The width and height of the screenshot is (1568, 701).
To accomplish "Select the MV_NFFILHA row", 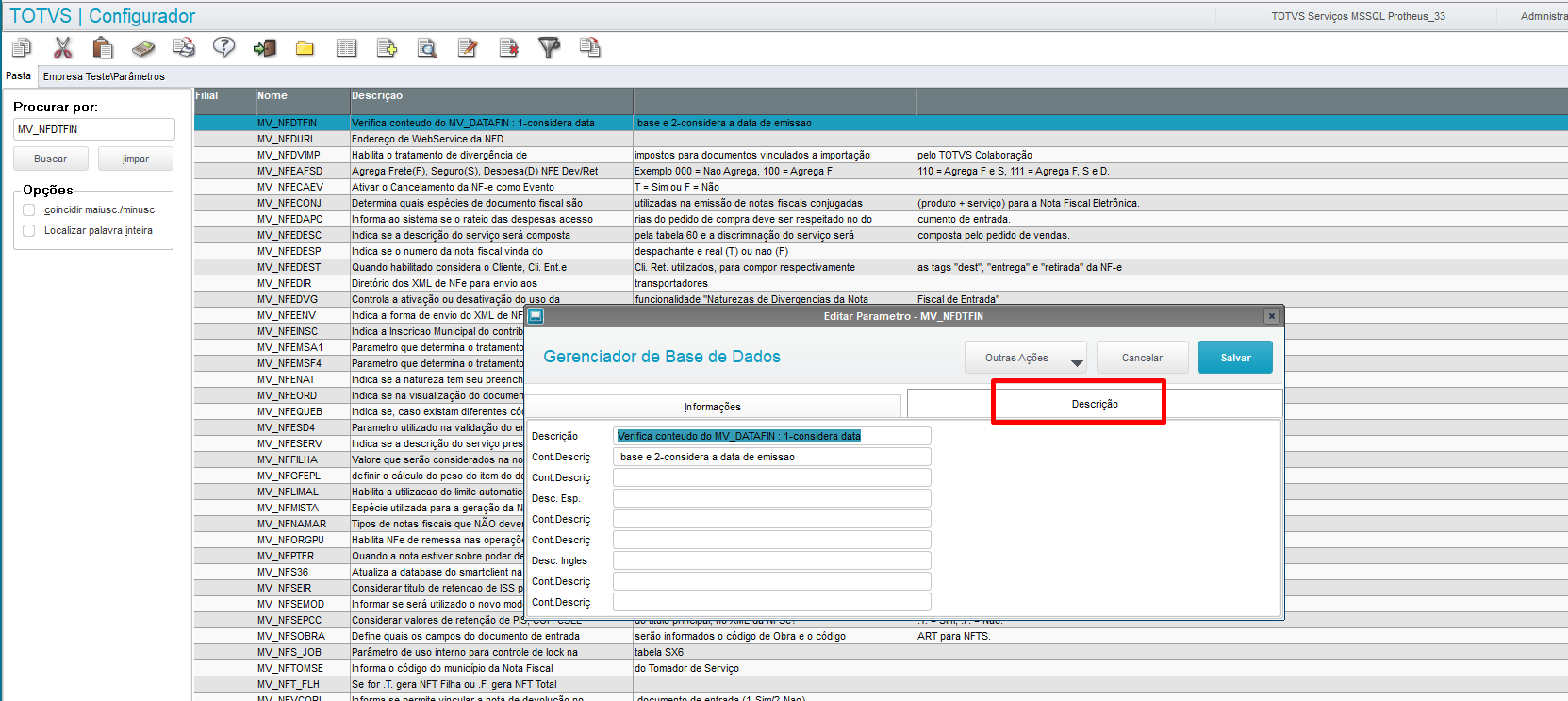I will tap(358, 459).
